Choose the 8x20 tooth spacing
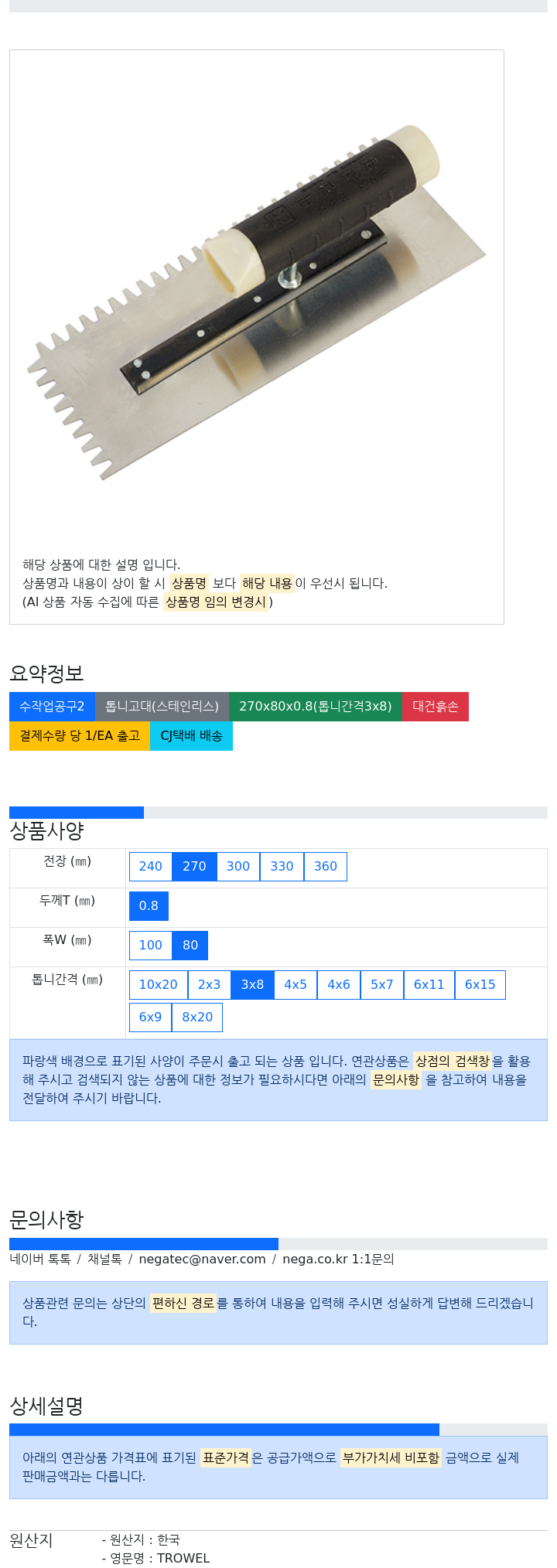This screenshot has height=1568, width=557. pyautogui.click(x=197, y=1017)
